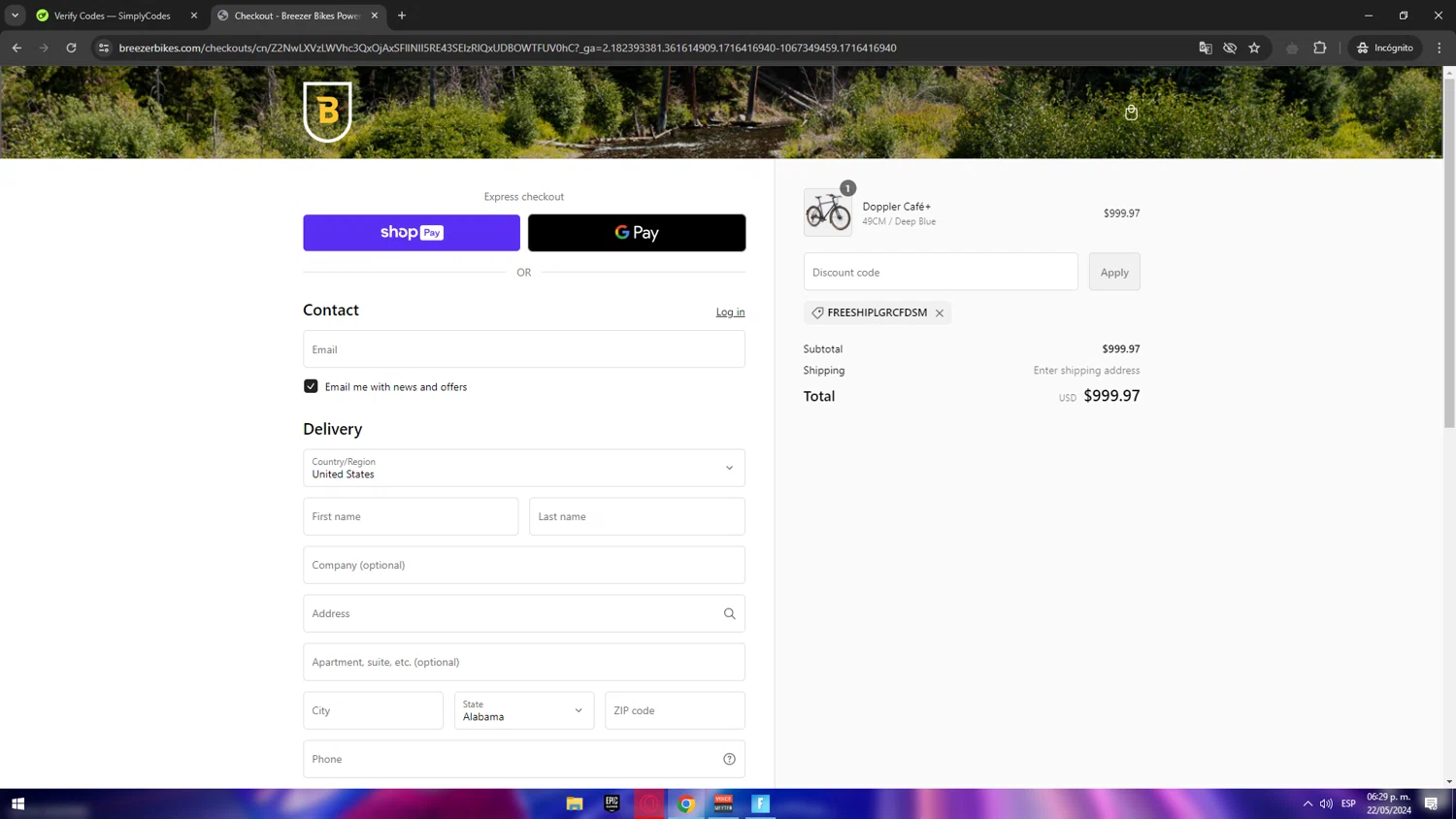The height and width of the screenshot is (819, 1456).
Task: Switch to the Verify Codes — SimplyCodes tab
Action: point(112,16)
